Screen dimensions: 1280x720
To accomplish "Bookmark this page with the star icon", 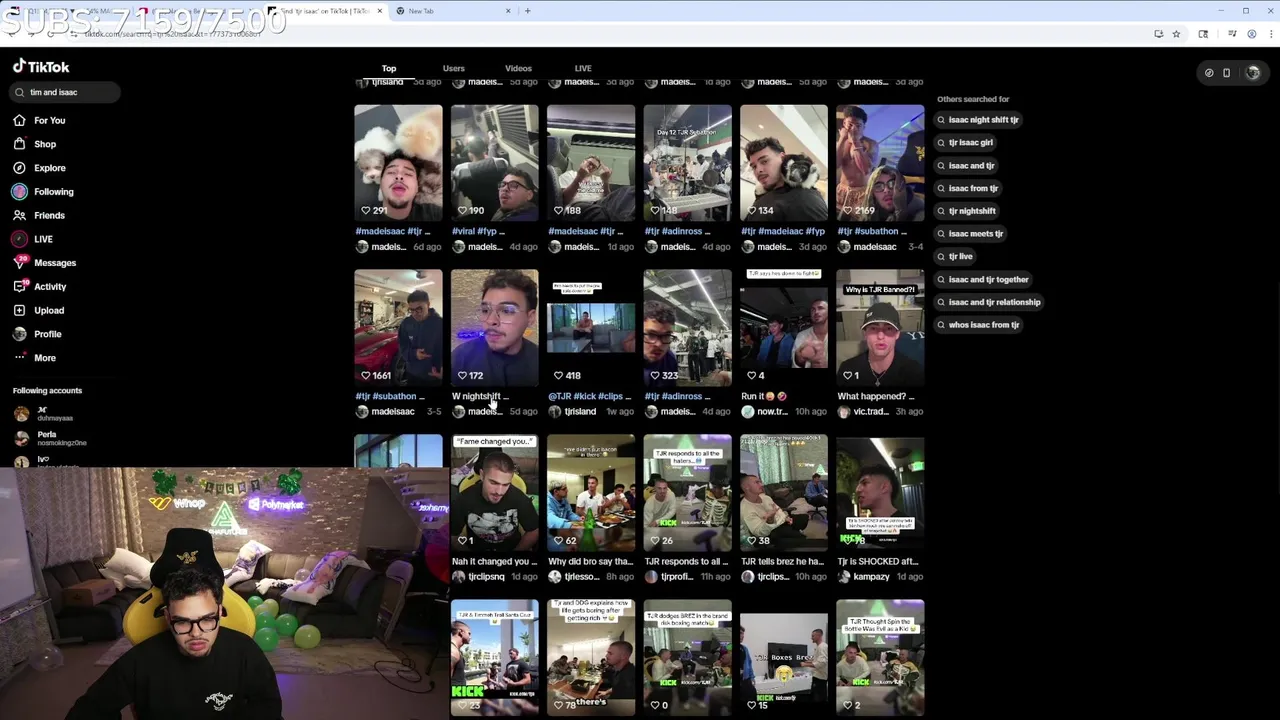I will pyautogui.click(x=1177, y=34).
